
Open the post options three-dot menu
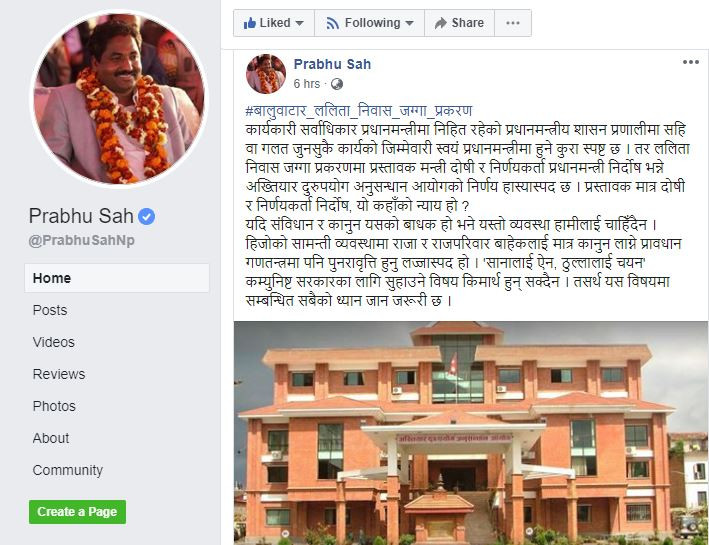(x=690, y=62)
